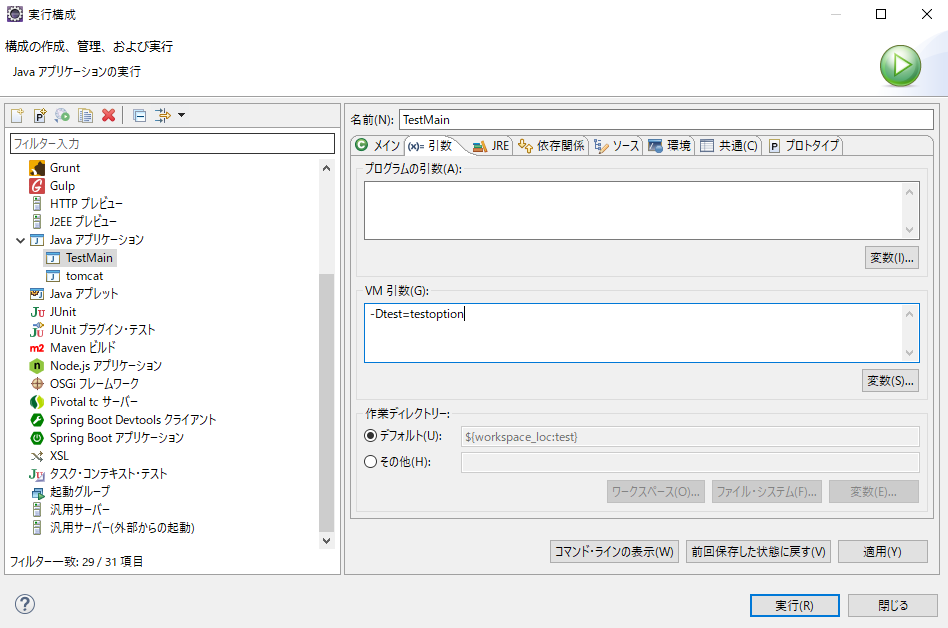Collapse all tree items in toolbar
948x628 pixels.
[140, 115]
